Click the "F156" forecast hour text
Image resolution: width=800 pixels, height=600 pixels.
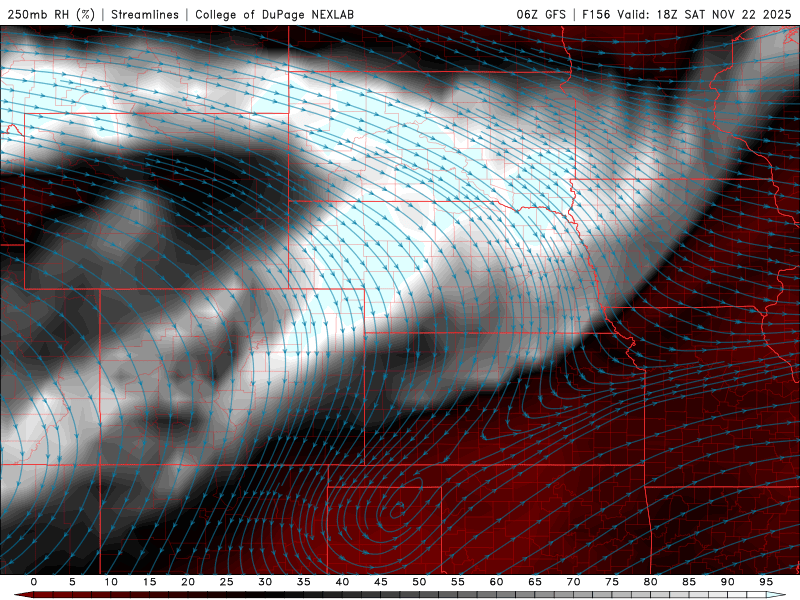596,14
